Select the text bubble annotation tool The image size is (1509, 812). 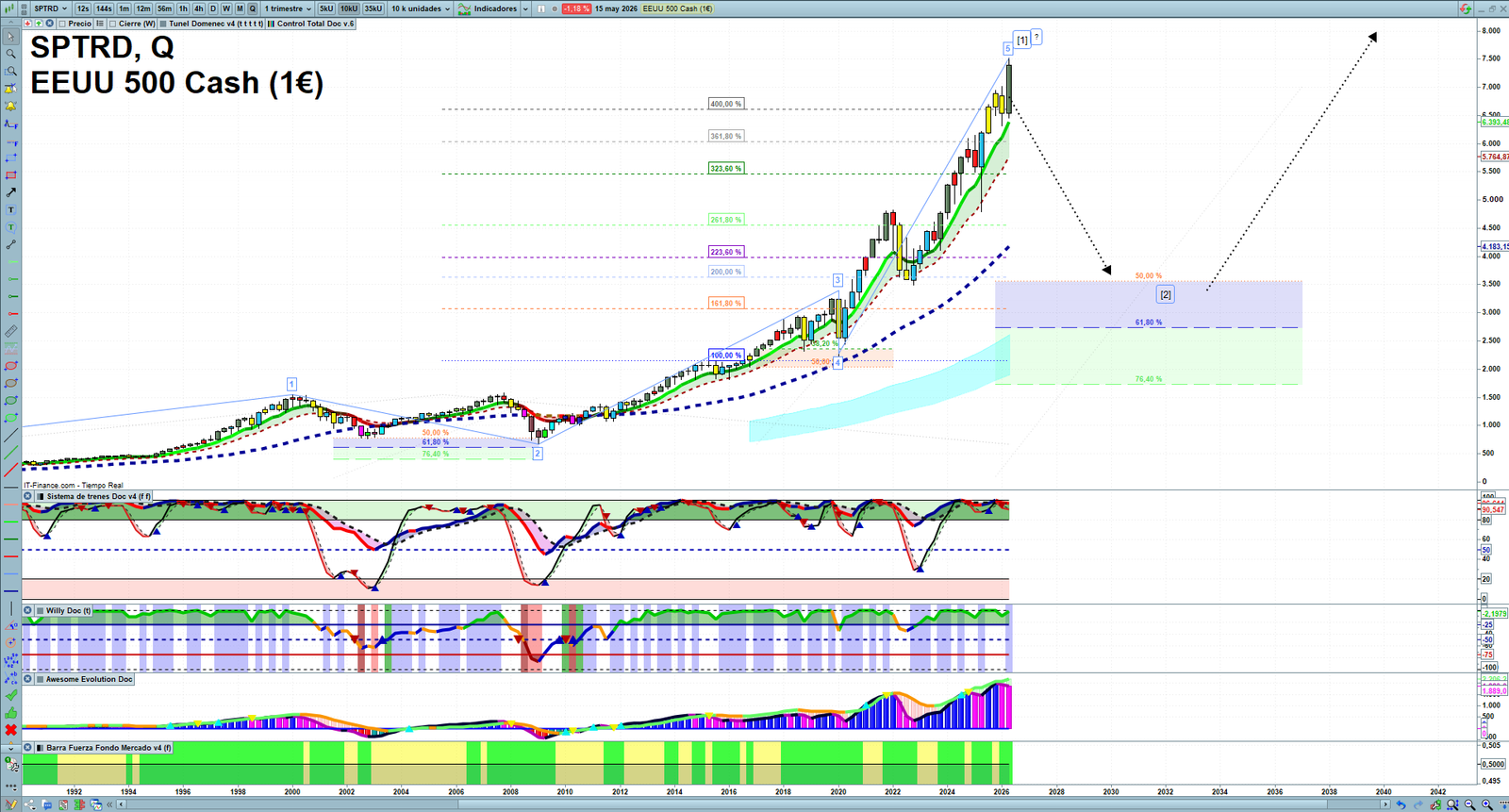pyautogui.click(x=10, y=227)
